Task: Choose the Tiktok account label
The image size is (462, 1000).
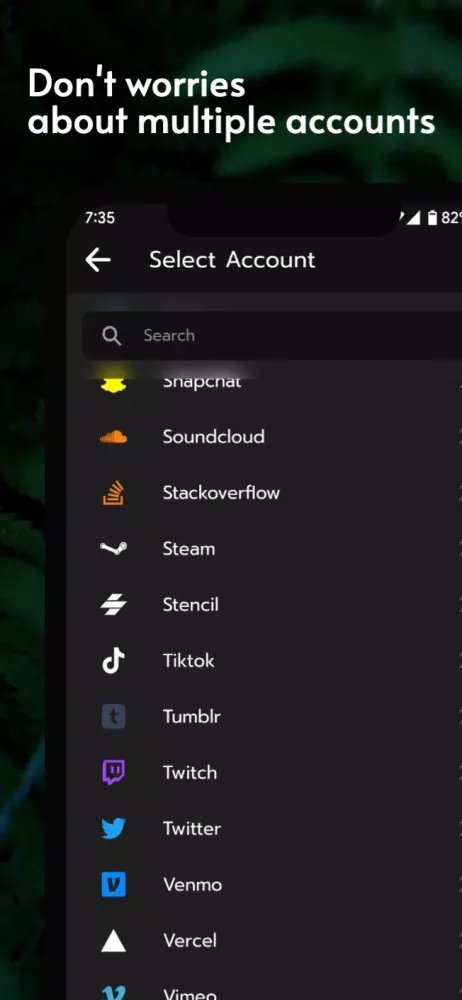Action: pos(189,660)
